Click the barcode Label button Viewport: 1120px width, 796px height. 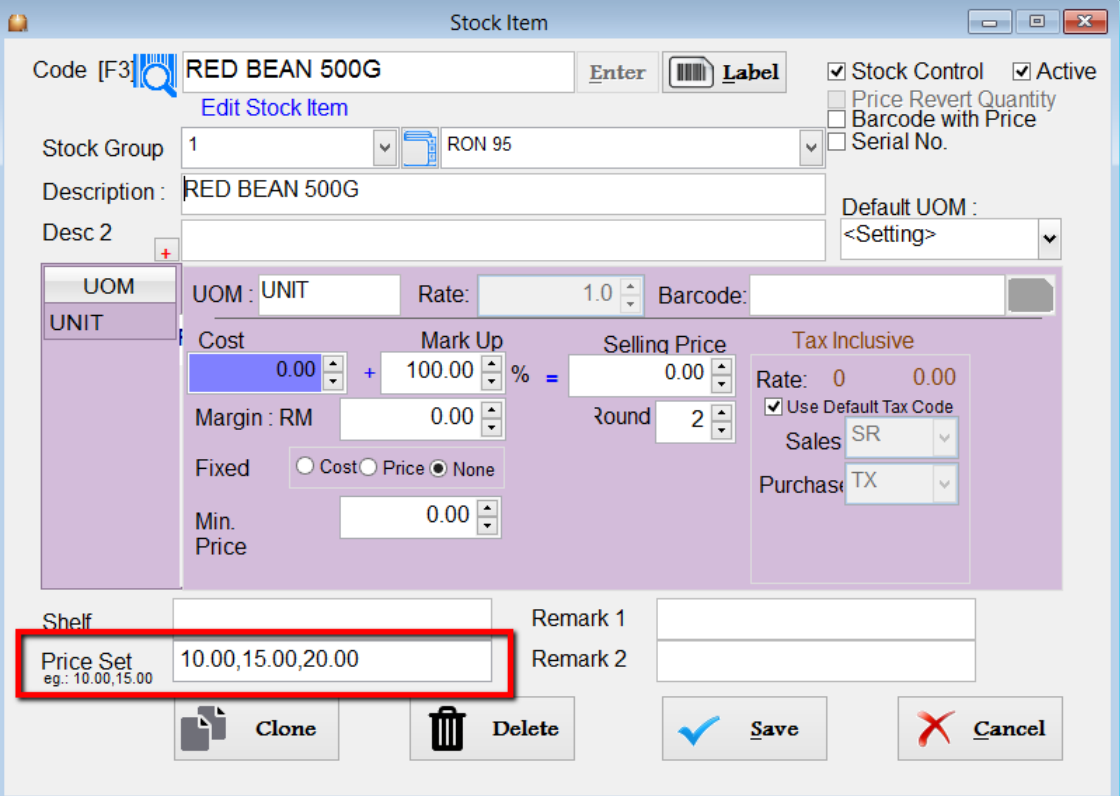pos(723,73)
